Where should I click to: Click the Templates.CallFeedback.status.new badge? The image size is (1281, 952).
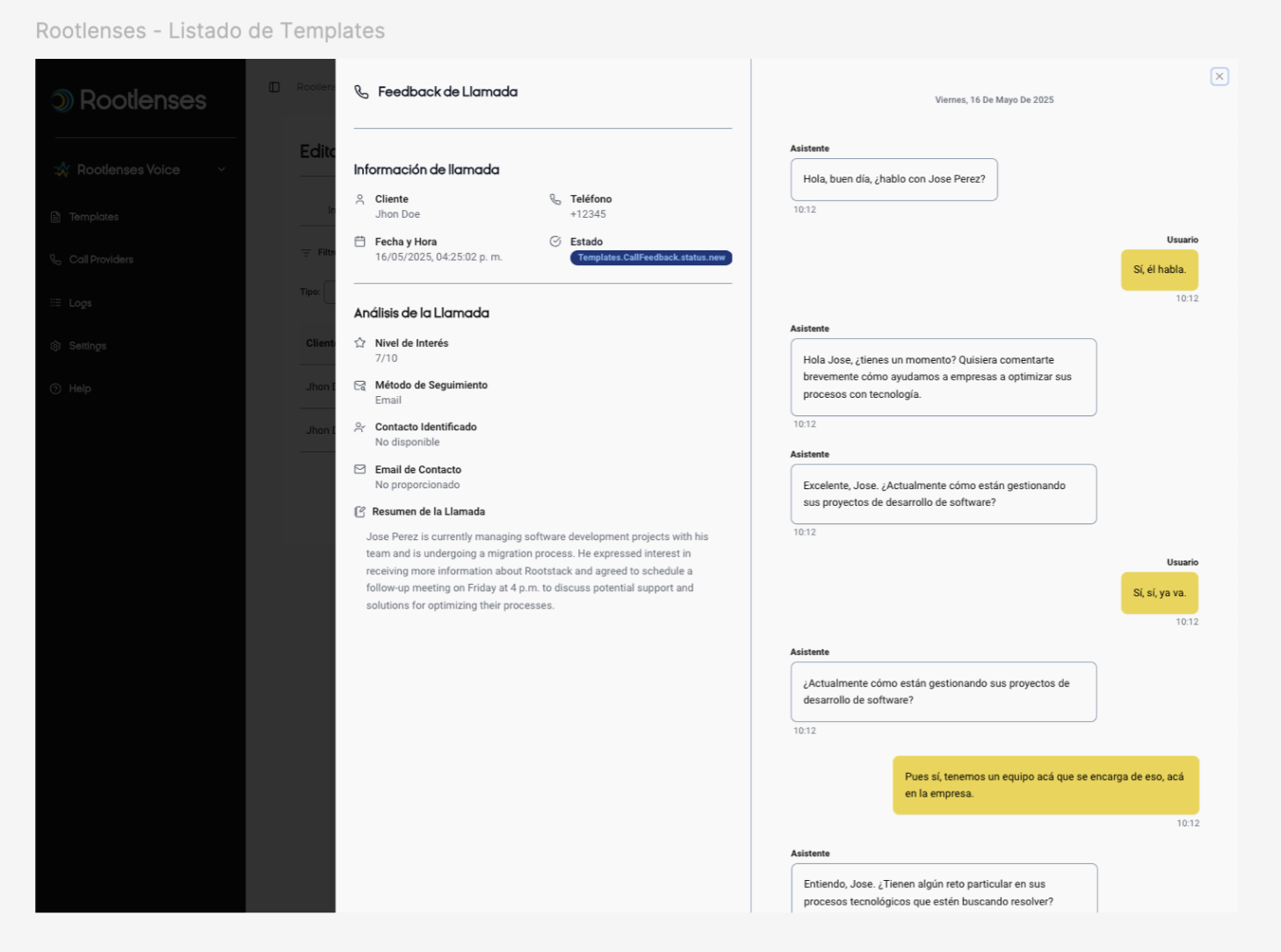(651, 257)
